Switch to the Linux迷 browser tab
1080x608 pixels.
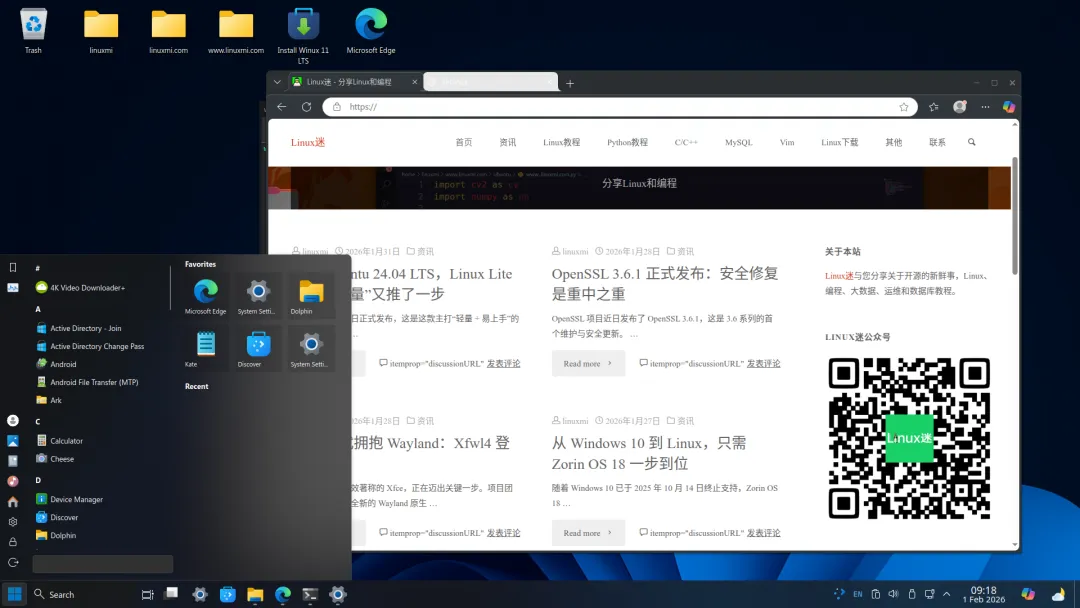click(x=354, y=82)
